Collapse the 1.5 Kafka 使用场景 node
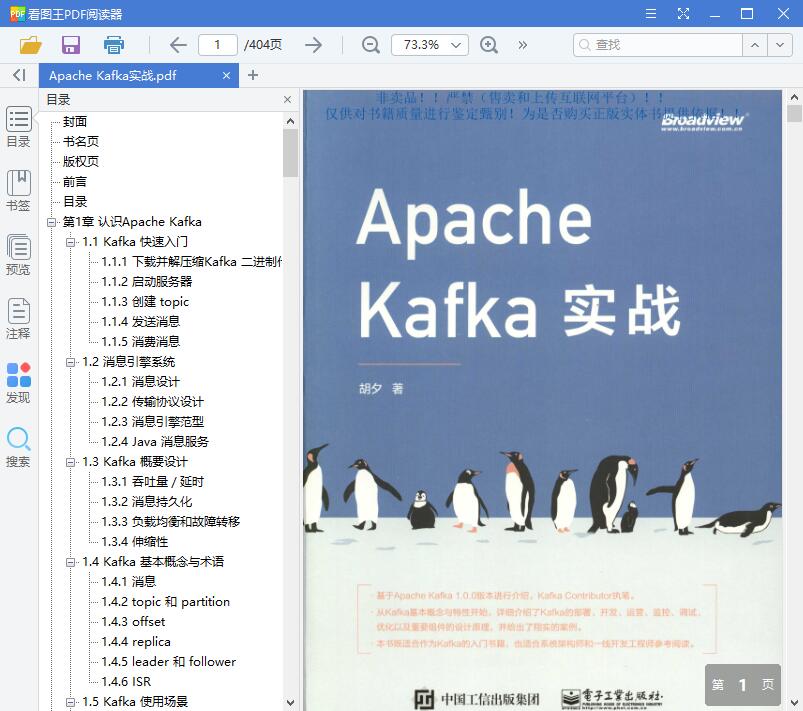 tap(71, 702)
